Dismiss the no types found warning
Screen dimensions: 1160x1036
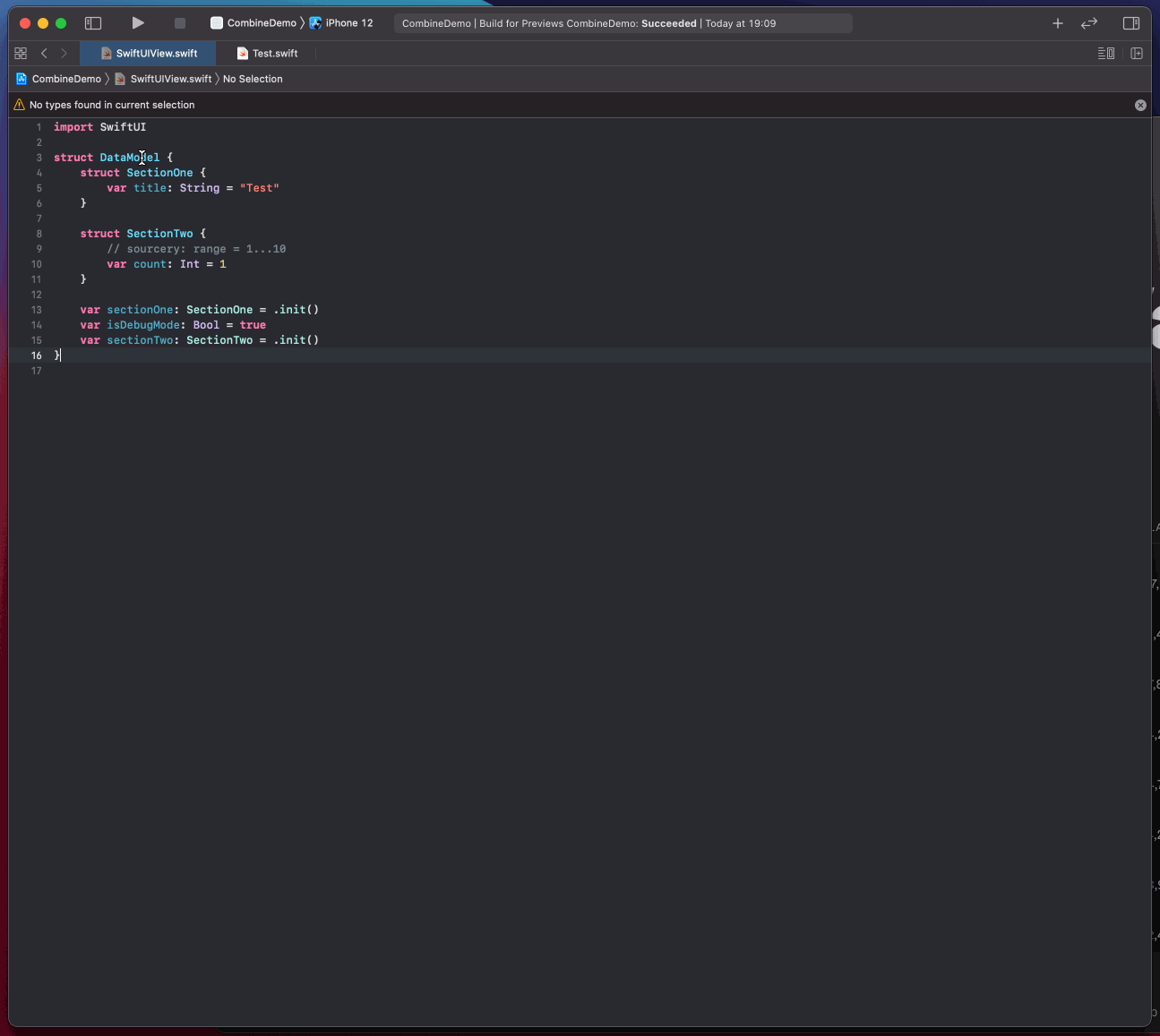1140,105
